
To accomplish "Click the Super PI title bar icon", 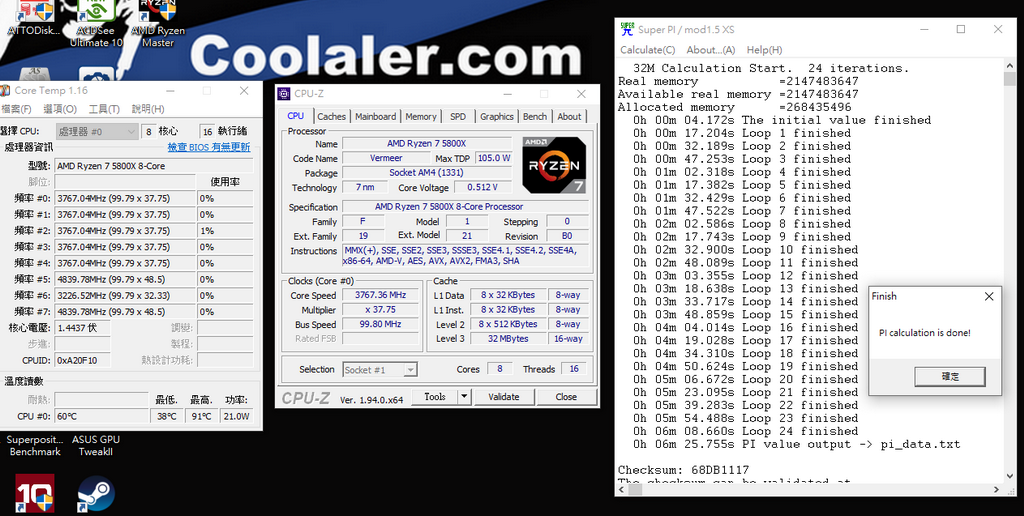I will coord(627,29).
